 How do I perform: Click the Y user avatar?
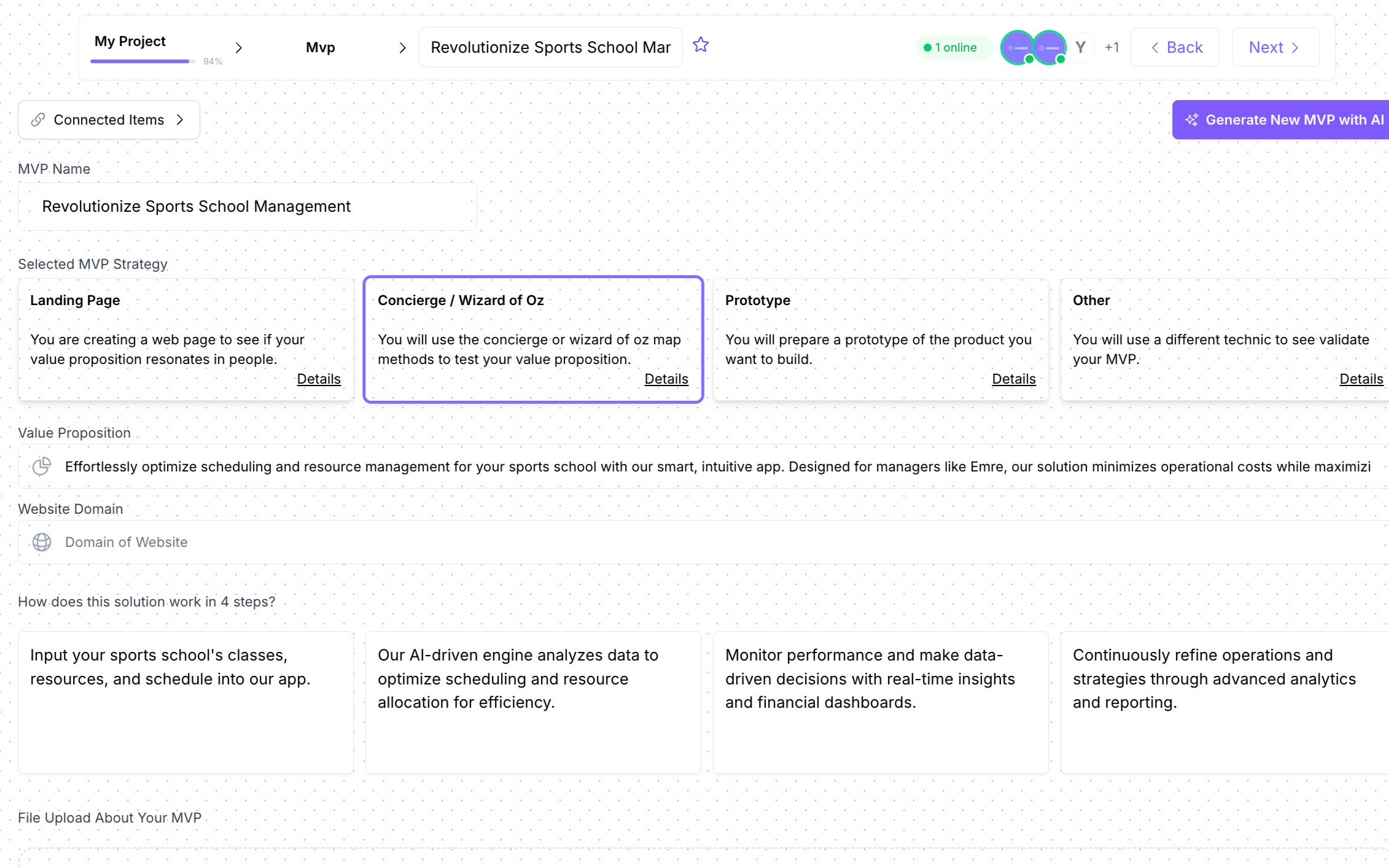click(x=1081, y=47)
